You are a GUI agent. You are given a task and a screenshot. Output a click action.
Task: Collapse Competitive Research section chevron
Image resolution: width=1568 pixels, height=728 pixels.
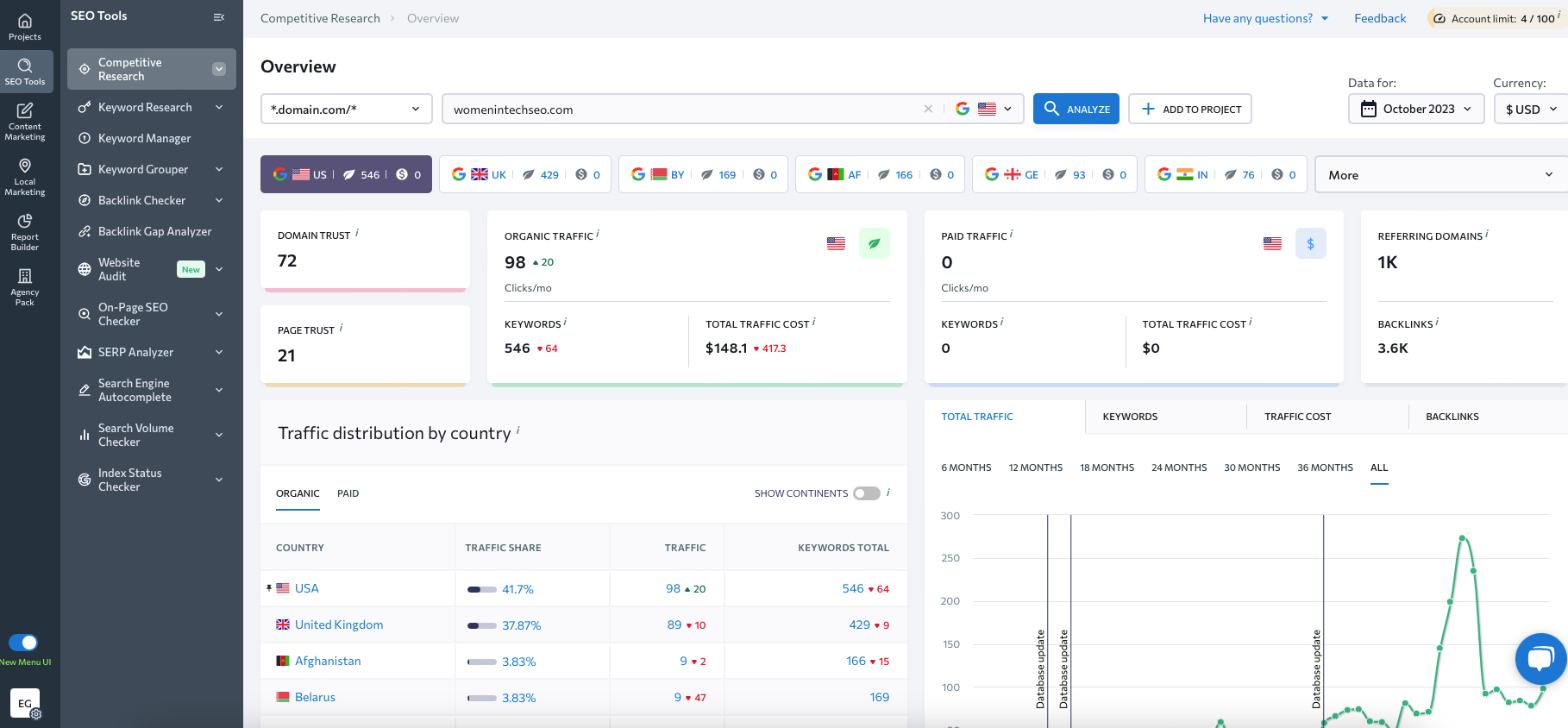pos(219,69)
